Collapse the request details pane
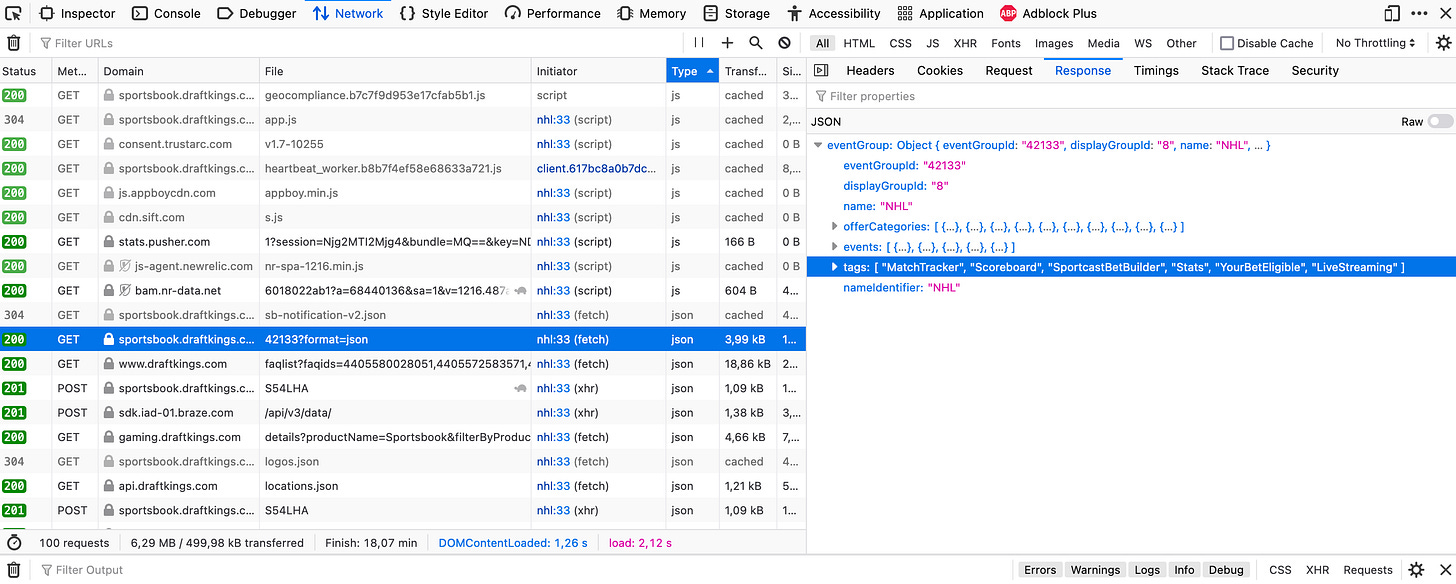 pos(821,70)
